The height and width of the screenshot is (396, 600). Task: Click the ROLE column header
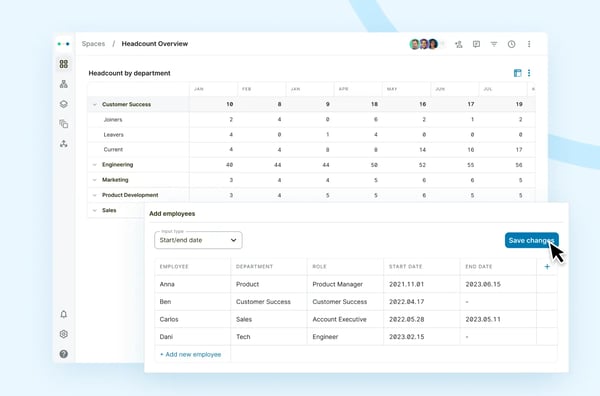(320, 267)
